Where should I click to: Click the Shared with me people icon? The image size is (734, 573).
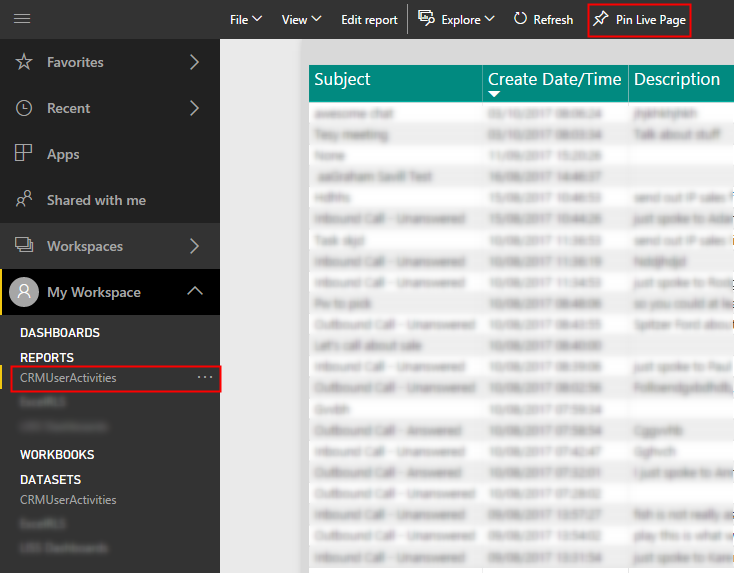point(24,200)
